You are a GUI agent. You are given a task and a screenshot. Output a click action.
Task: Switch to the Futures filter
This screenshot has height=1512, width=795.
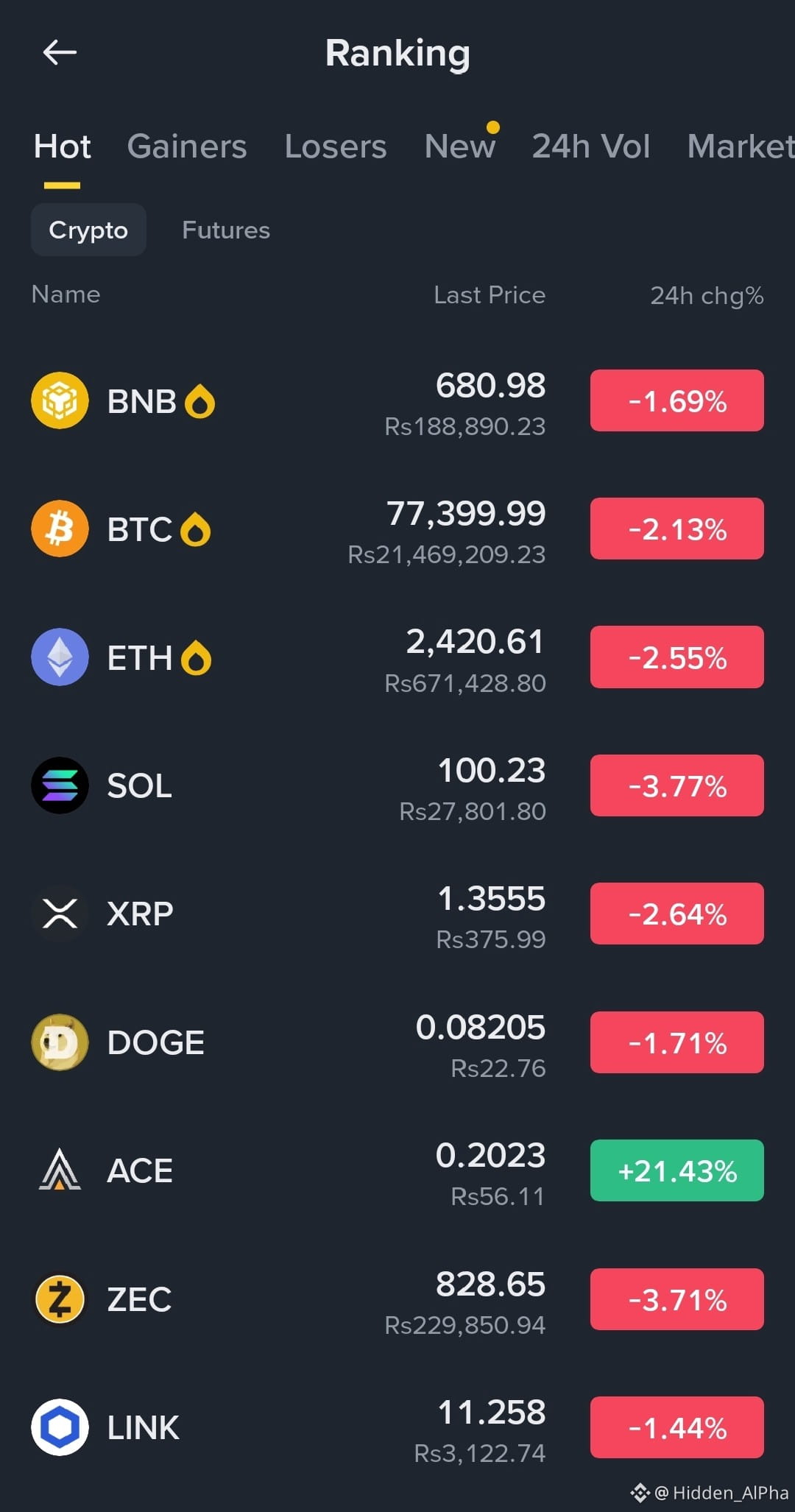pos(226,230)
